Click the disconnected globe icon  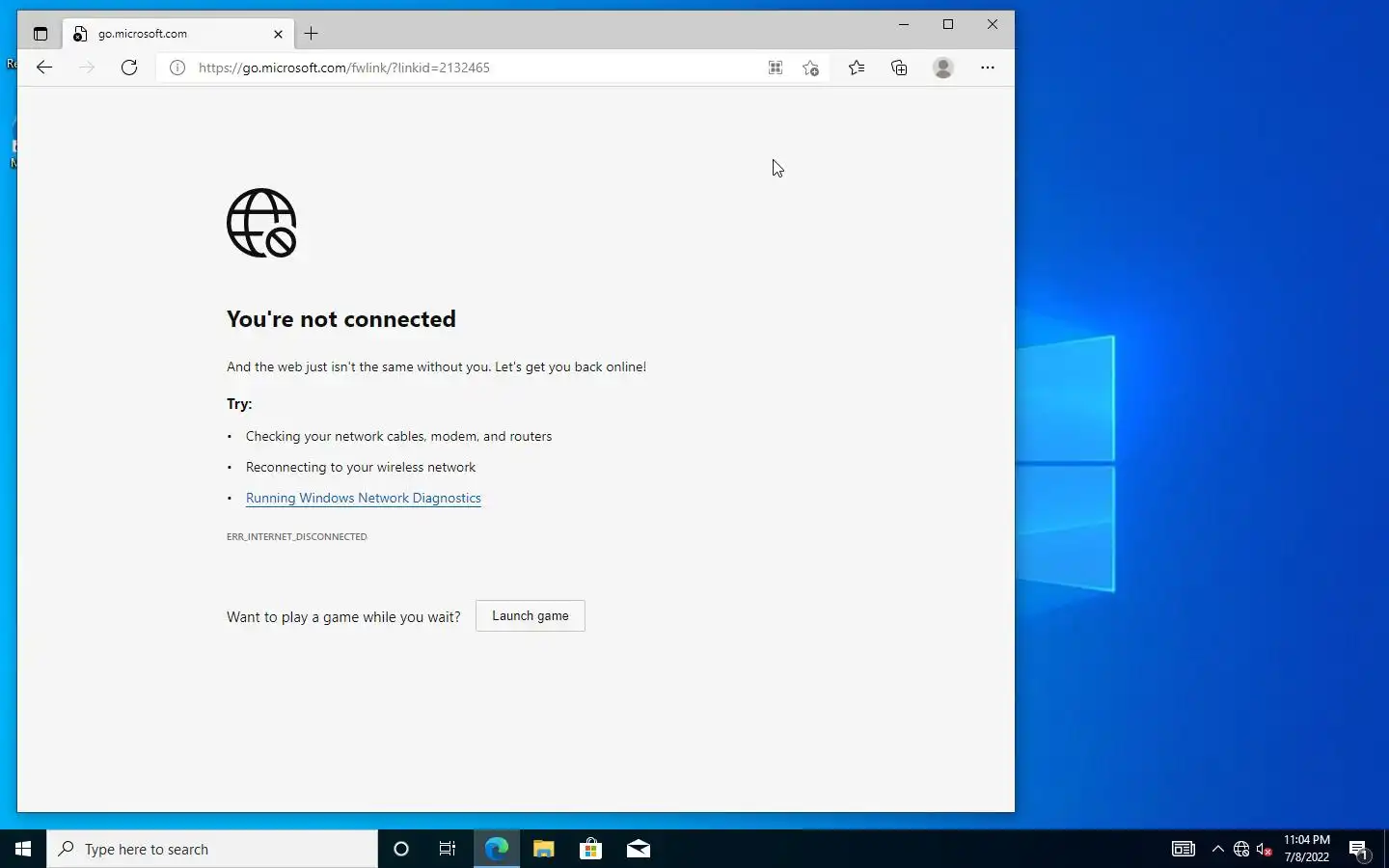point(261,223)
